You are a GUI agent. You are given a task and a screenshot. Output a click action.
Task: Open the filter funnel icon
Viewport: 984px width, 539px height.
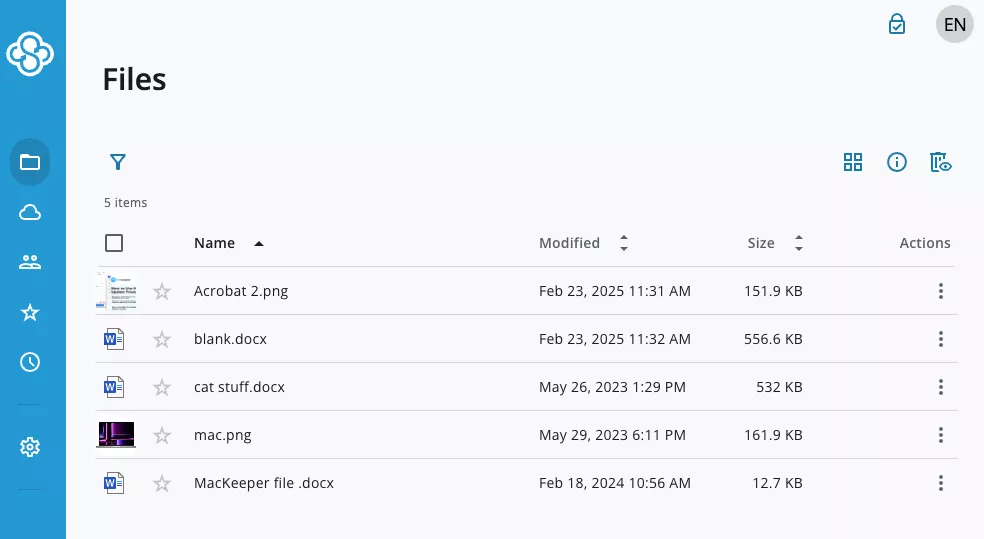tap(118, 162)
